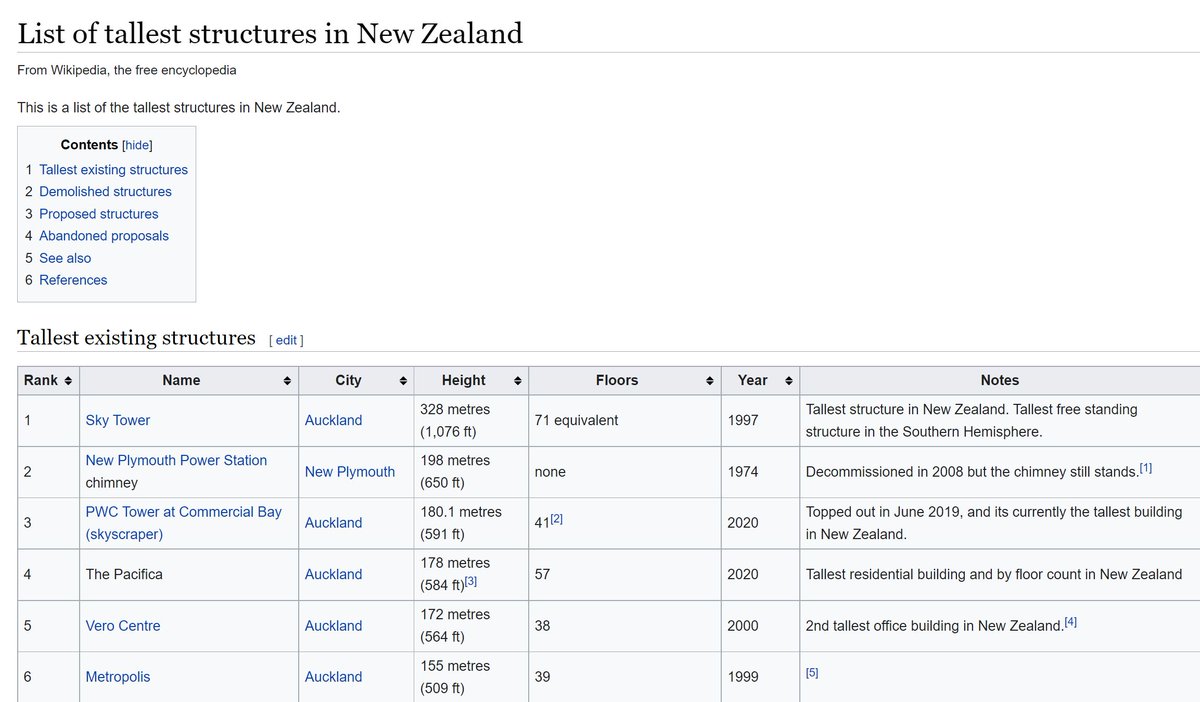Select the 1997 year cell
The height and width of the screenshot is (702, 1200).
tap(761, 421)
